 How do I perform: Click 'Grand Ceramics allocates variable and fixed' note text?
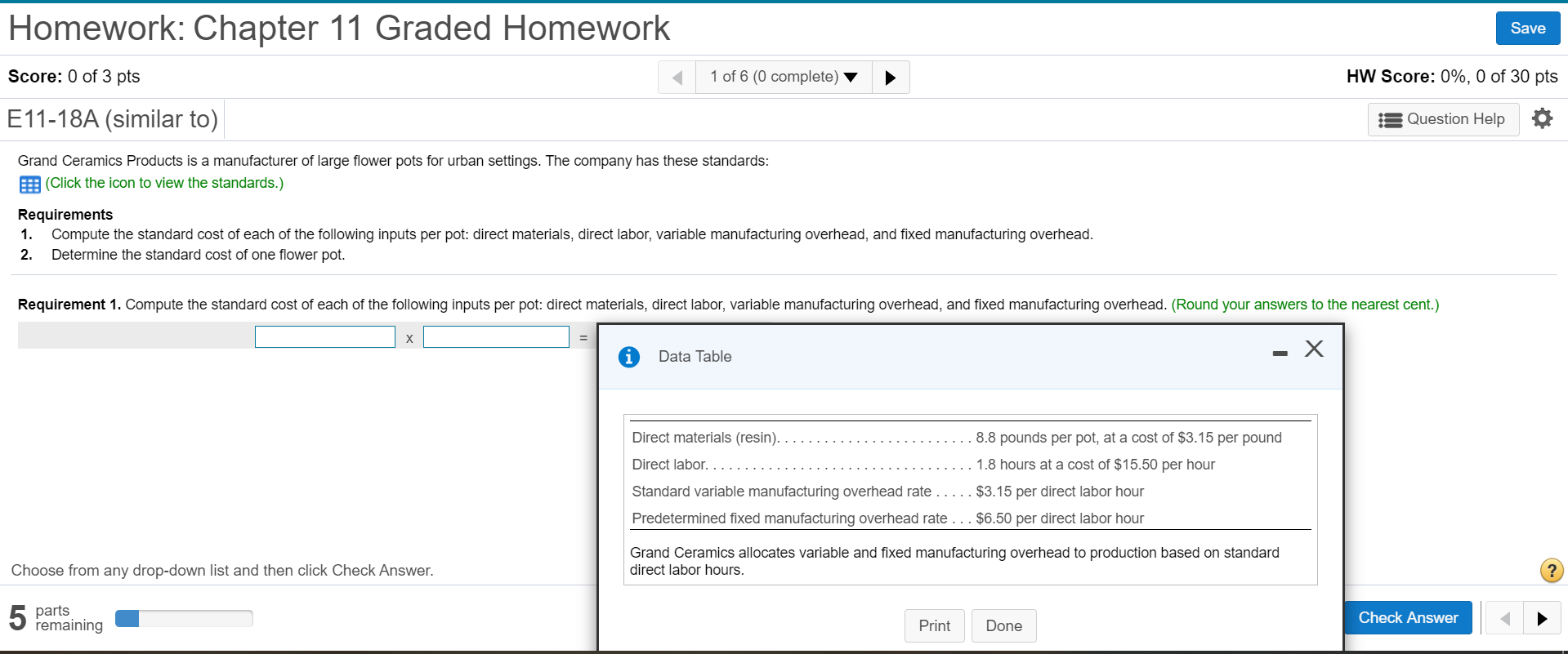coord(954,561)
